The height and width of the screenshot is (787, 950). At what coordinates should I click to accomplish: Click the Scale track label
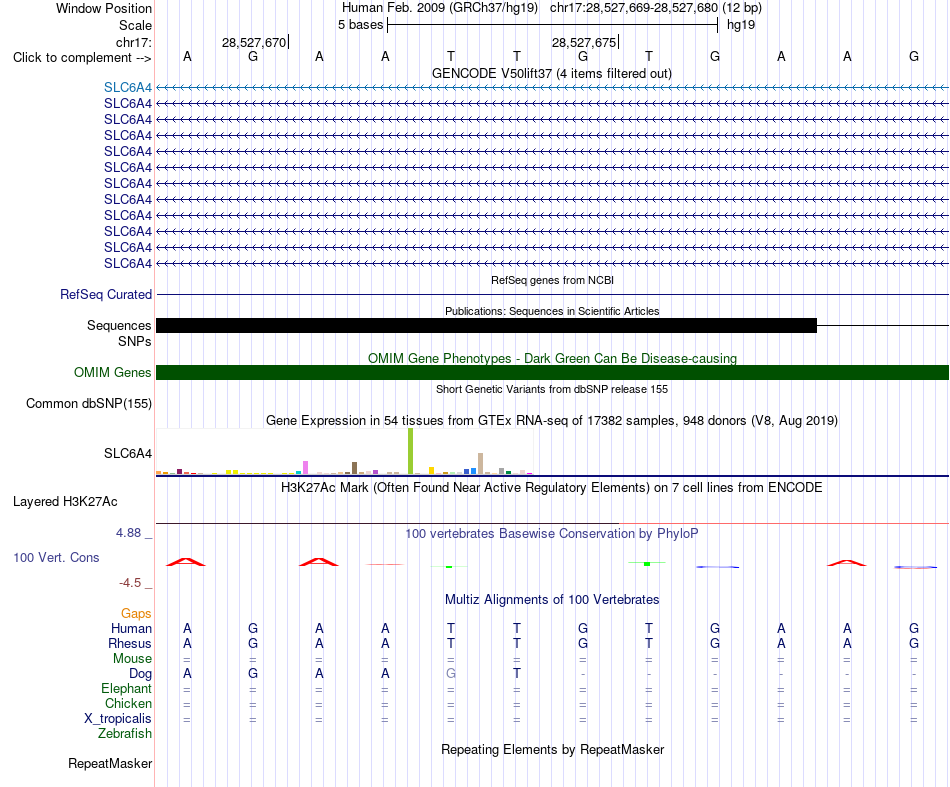pyautogui.click(x=135, y=25)
